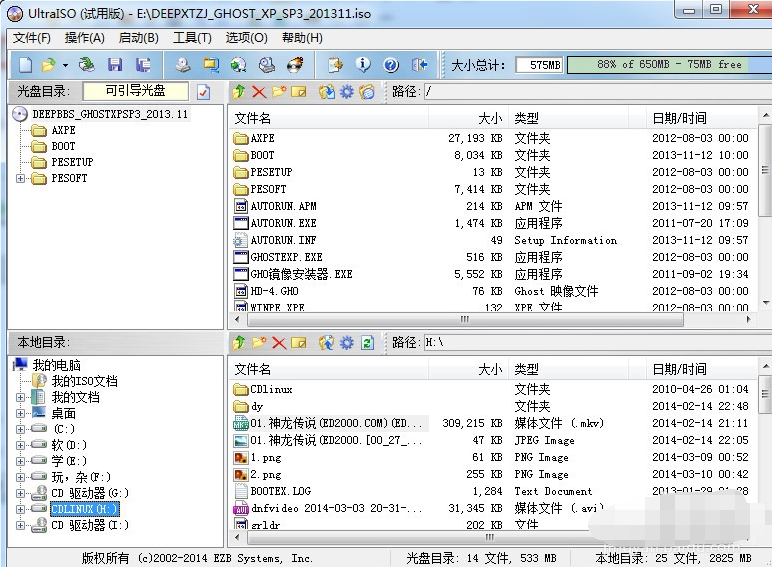Click 日期/时间 column header in lower pane
The image size is (772, 567).
(679, 369)
